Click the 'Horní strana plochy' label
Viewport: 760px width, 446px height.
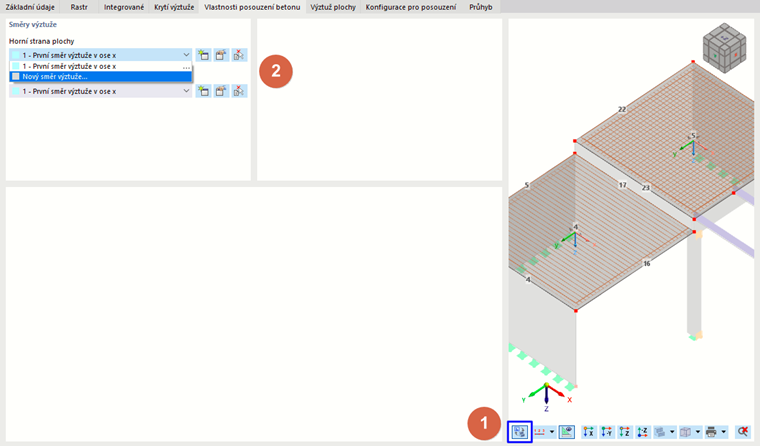pos(42,41)
